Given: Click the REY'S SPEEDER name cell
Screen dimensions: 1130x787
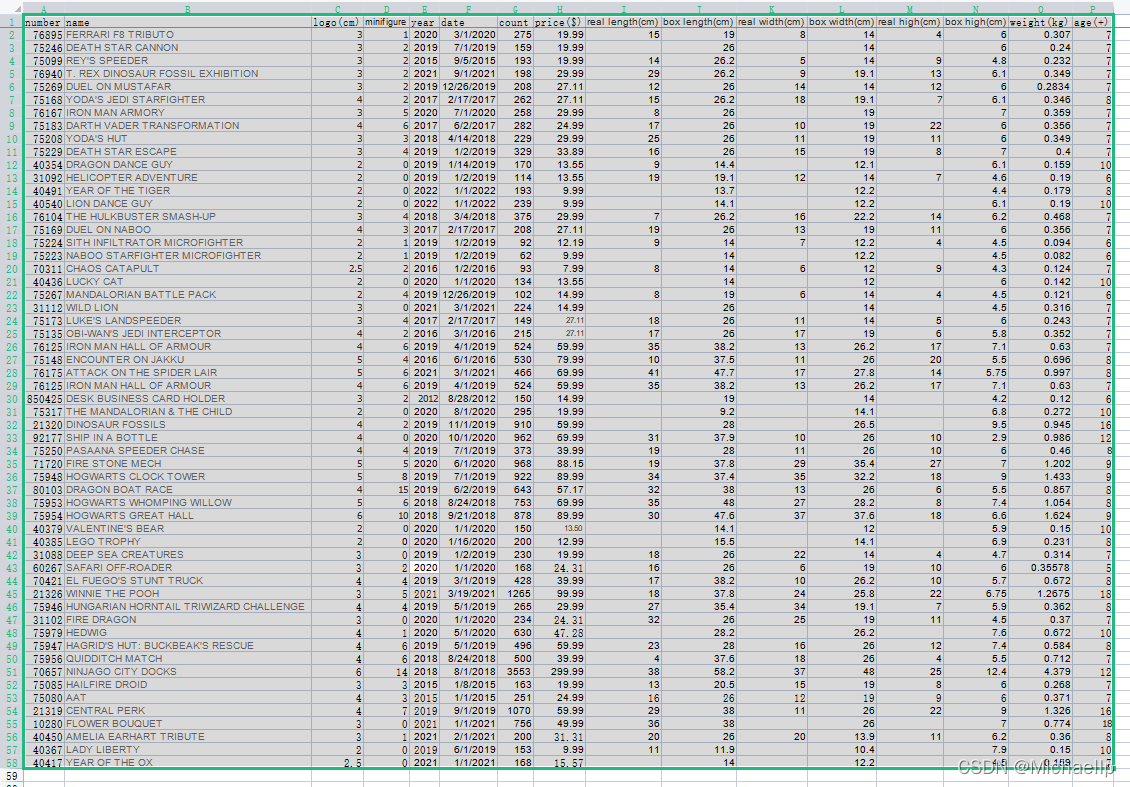Looking at the screenshot, I should (187, 61).
